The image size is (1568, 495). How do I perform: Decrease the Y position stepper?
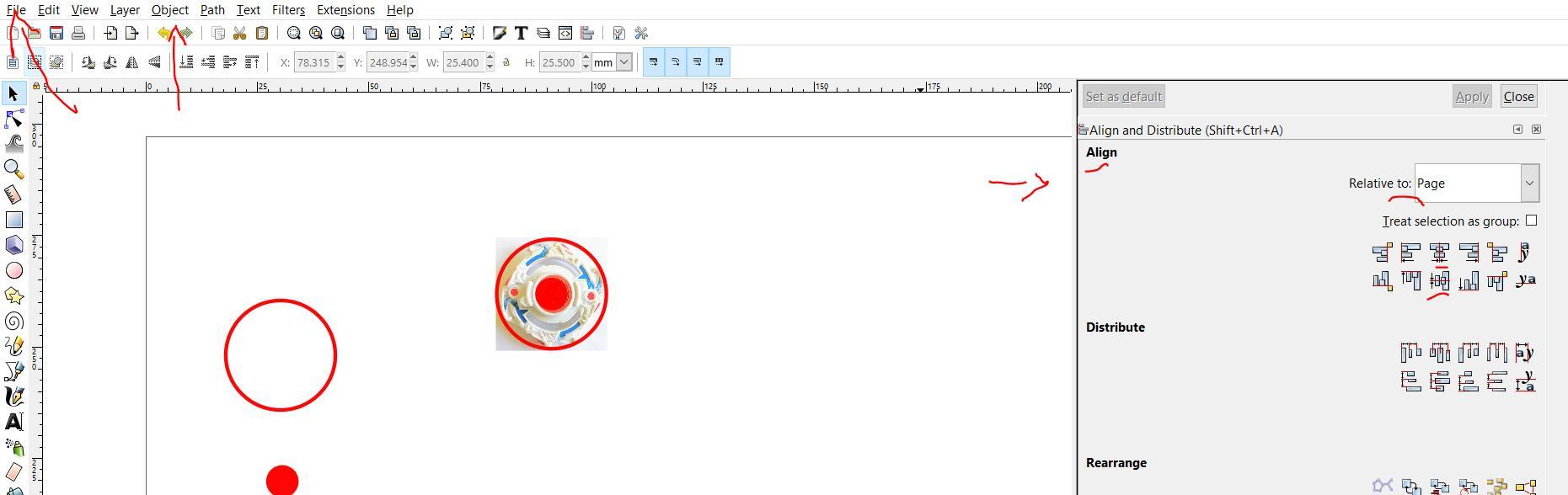tap(413, 67)
